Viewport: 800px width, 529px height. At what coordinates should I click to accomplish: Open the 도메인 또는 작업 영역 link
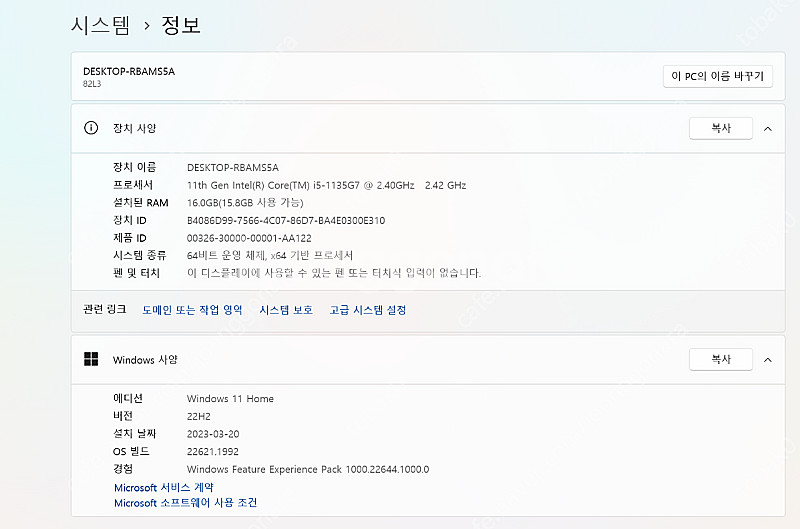click(x=192, y=310)
